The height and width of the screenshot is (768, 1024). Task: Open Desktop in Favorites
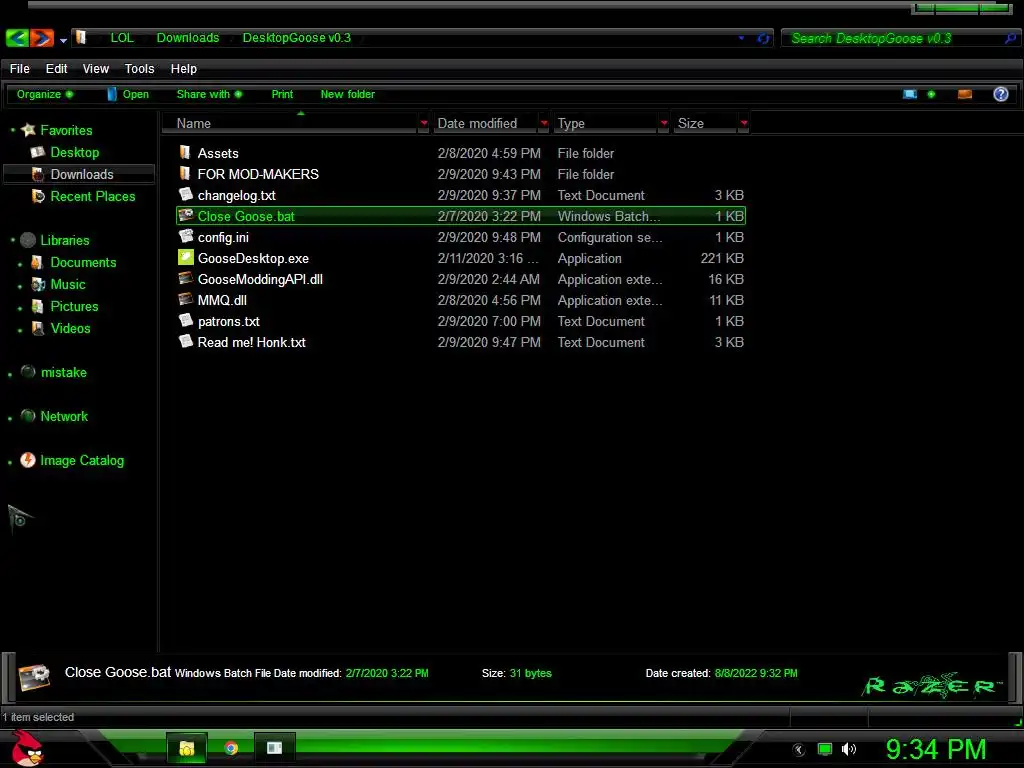click(74, 152)
